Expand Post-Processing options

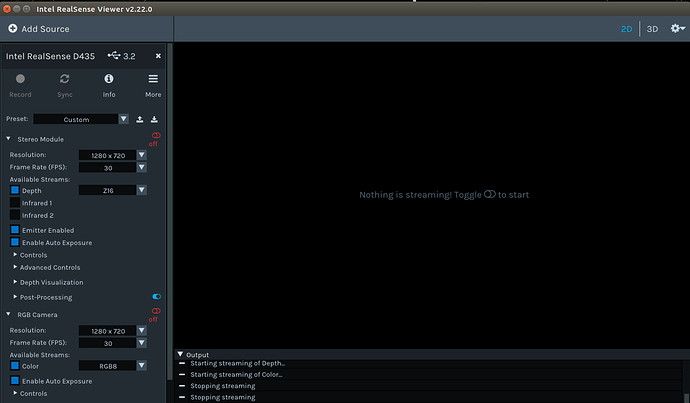pyautogui.click(x=15, y=297)
